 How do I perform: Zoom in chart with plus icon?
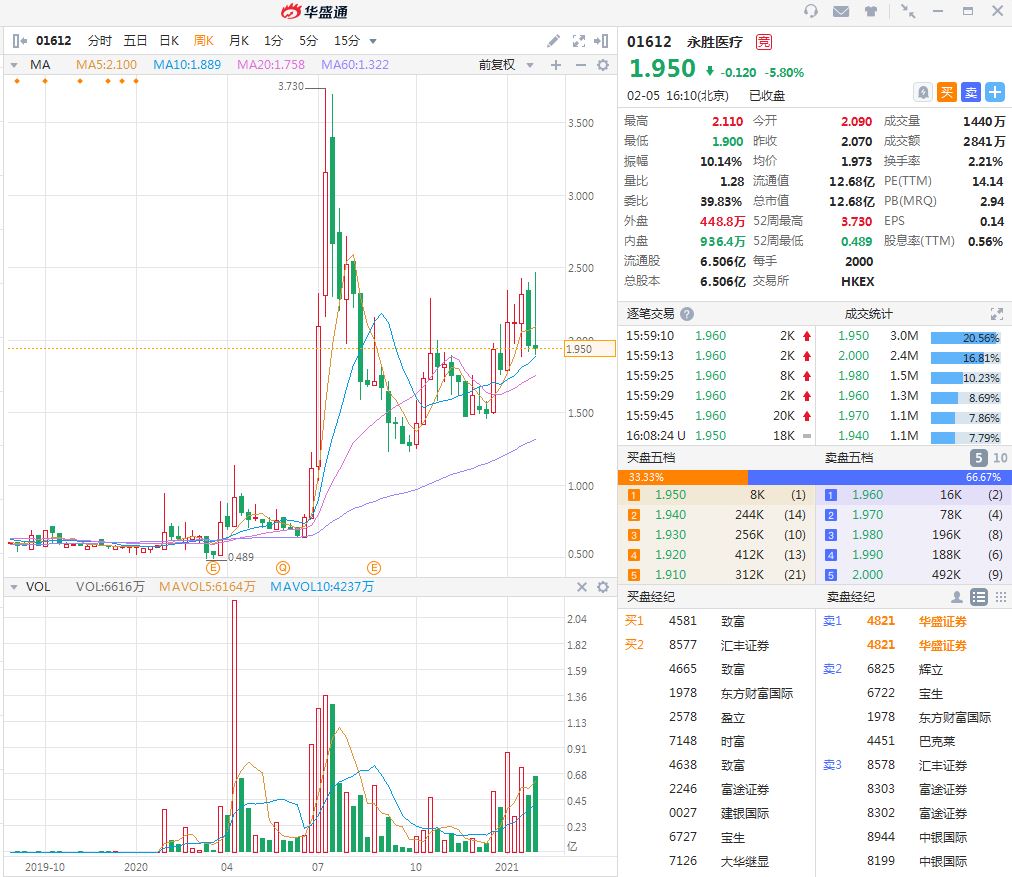point(556,65)
